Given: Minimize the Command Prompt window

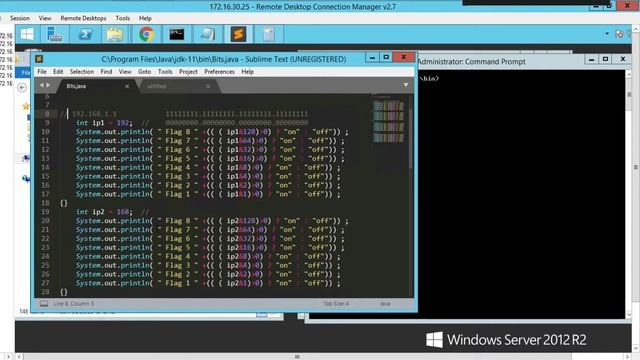Looking at the screenshot, I should (x=591, y=60).
